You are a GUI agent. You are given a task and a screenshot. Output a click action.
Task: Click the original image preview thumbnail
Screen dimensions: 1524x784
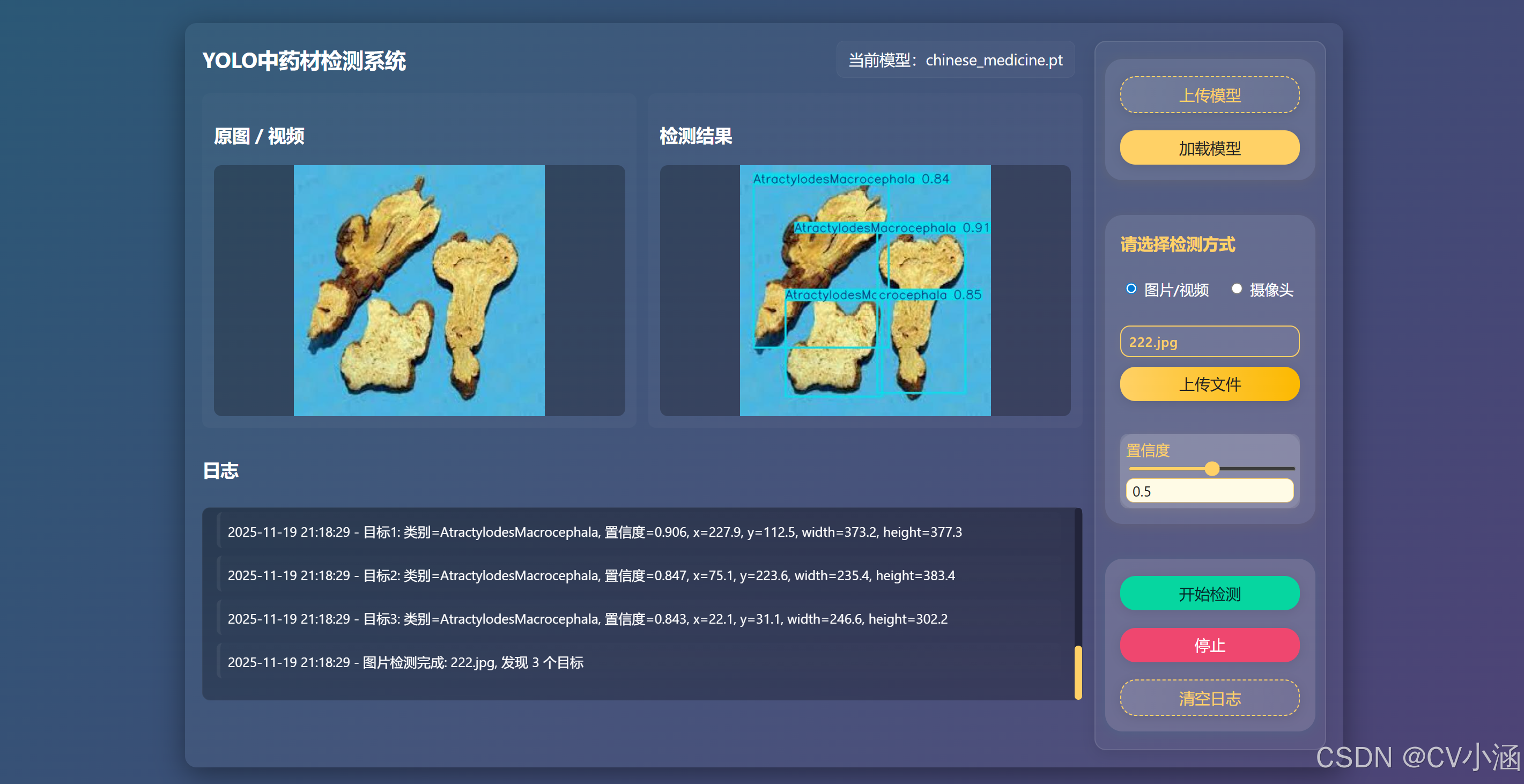[x=419, y=291]
